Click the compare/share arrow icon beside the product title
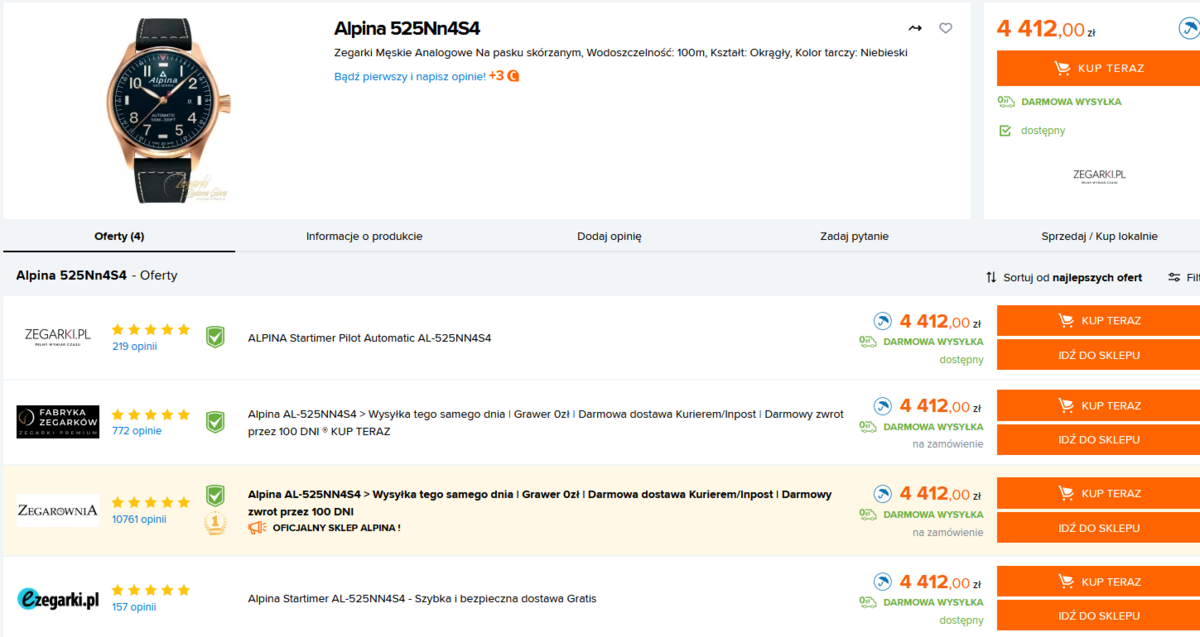This screenshot has height=637, width=1200. pyautogui.click(x=915, y=29)
